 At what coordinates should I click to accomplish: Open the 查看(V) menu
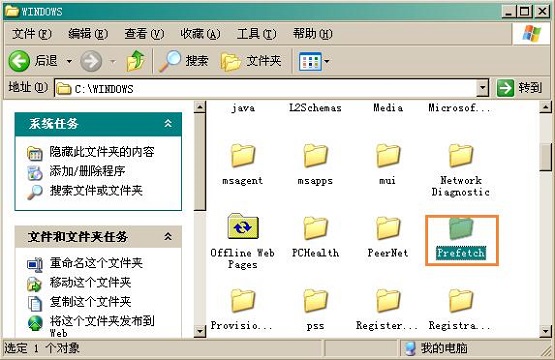[144, 34]
